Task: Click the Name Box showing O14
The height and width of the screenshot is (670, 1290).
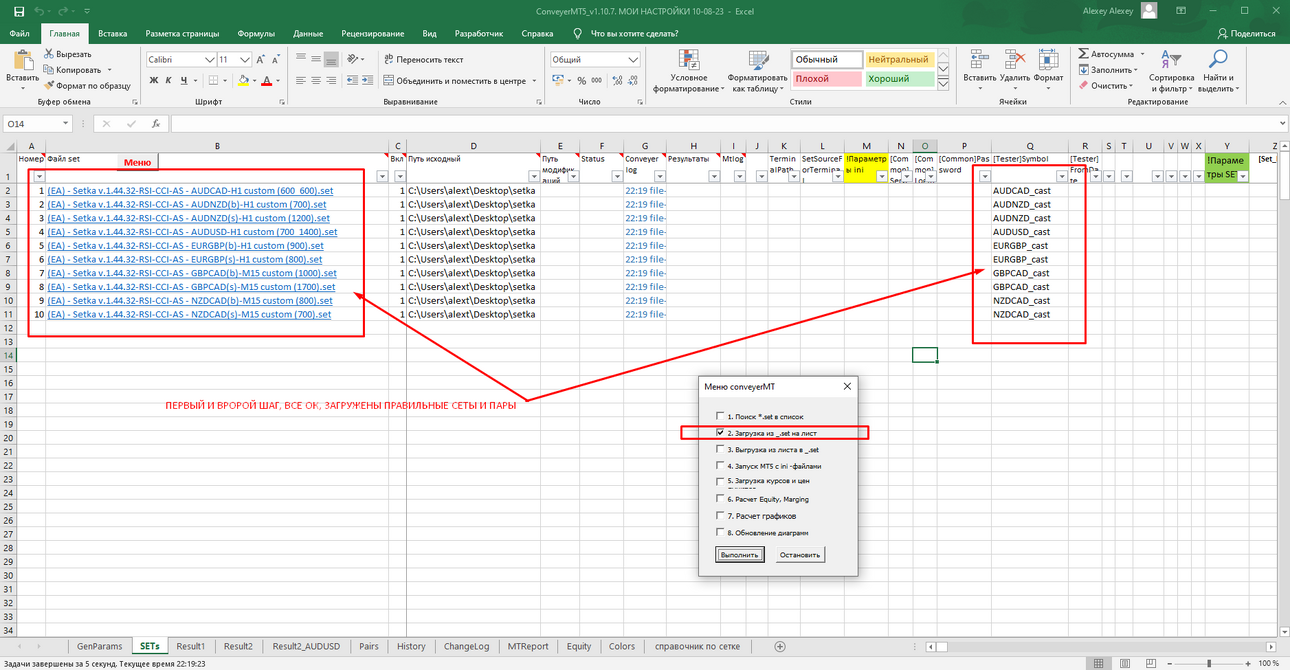Action: tap(37, 124)
